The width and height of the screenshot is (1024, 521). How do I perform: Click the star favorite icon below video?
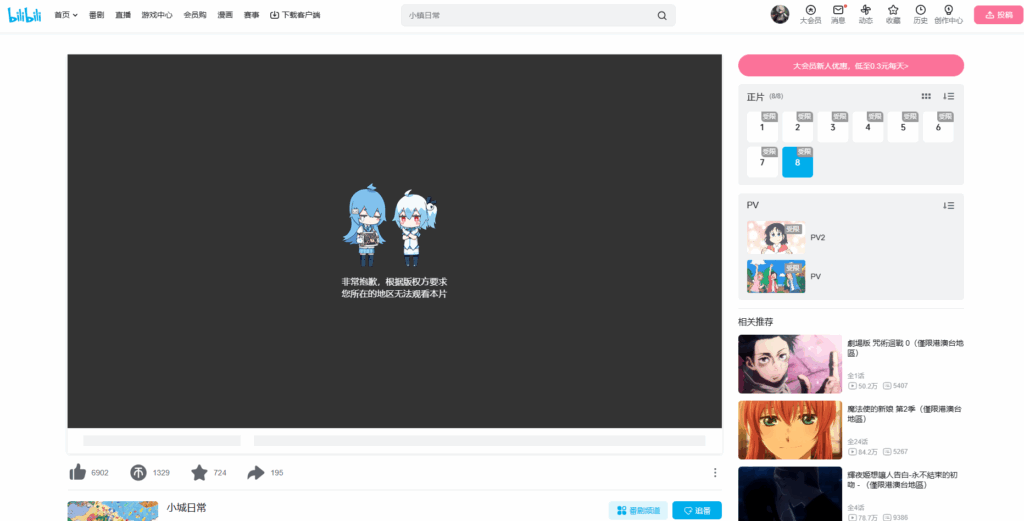pos(199,472)
